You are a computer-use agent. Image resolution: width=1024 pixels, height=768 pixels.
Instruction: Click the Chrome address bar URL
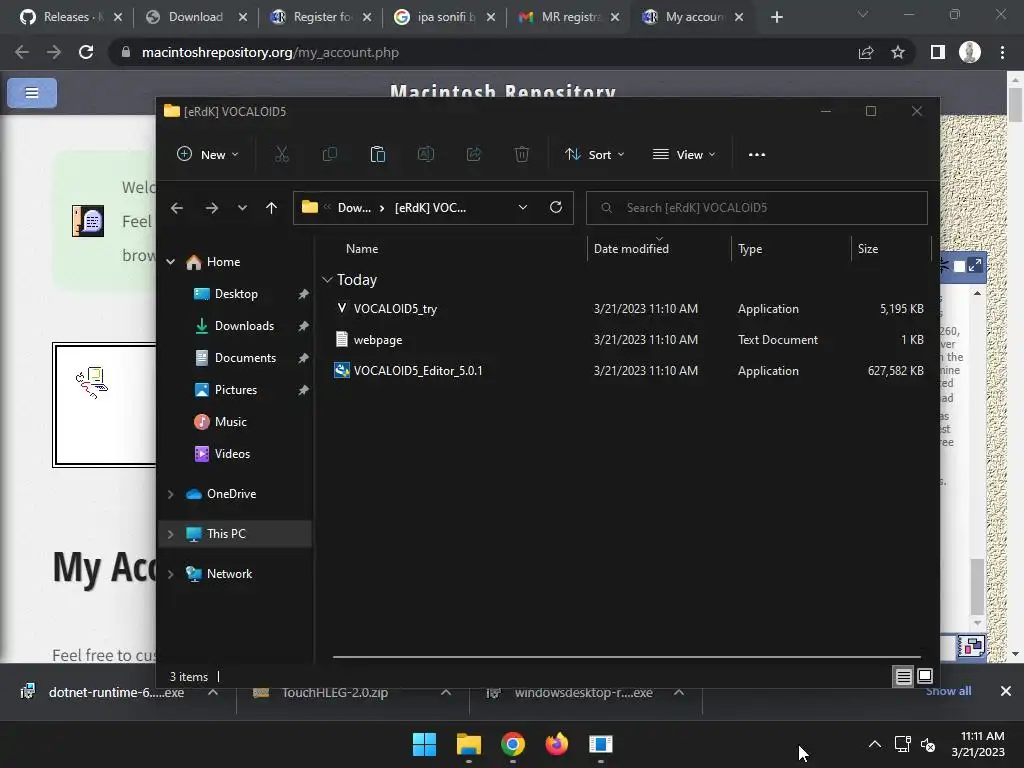click(270, 52)
